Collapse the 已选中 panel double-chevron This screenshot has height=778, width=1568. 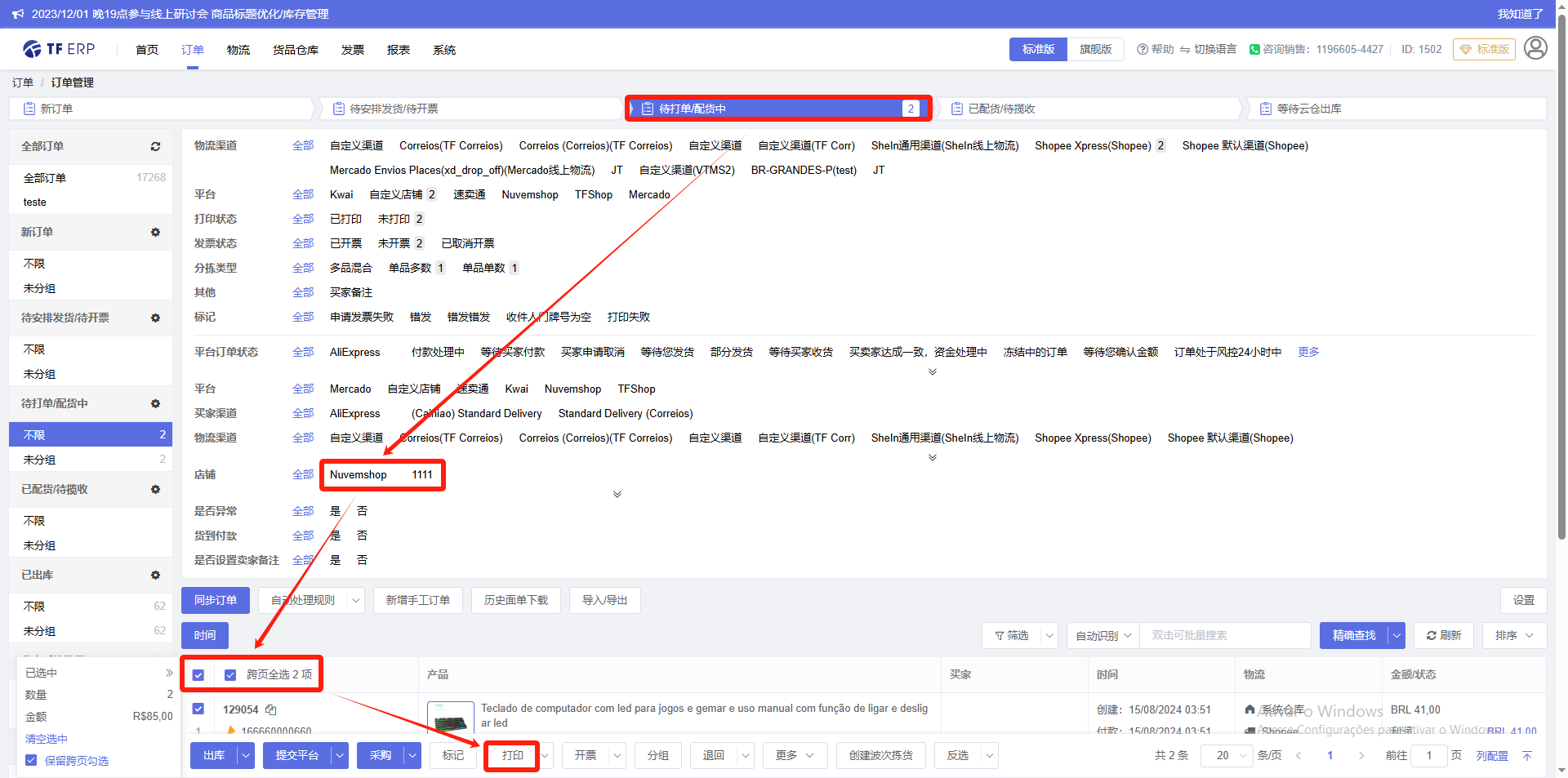click(x=169, y=673)
